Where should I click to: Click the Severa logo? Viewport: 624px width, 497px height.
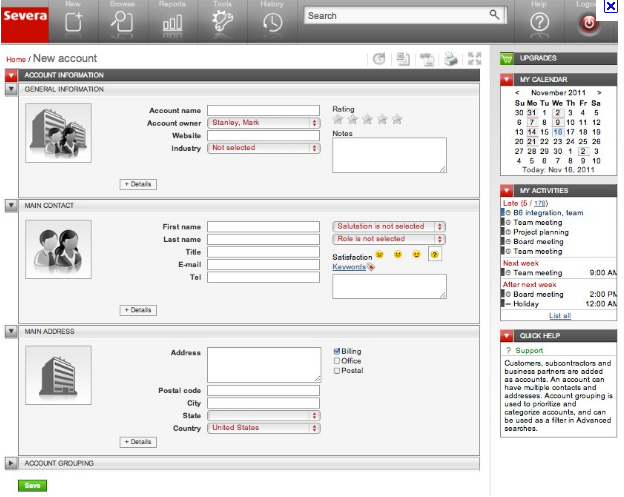pyautogui.click(x=25, y=23)
